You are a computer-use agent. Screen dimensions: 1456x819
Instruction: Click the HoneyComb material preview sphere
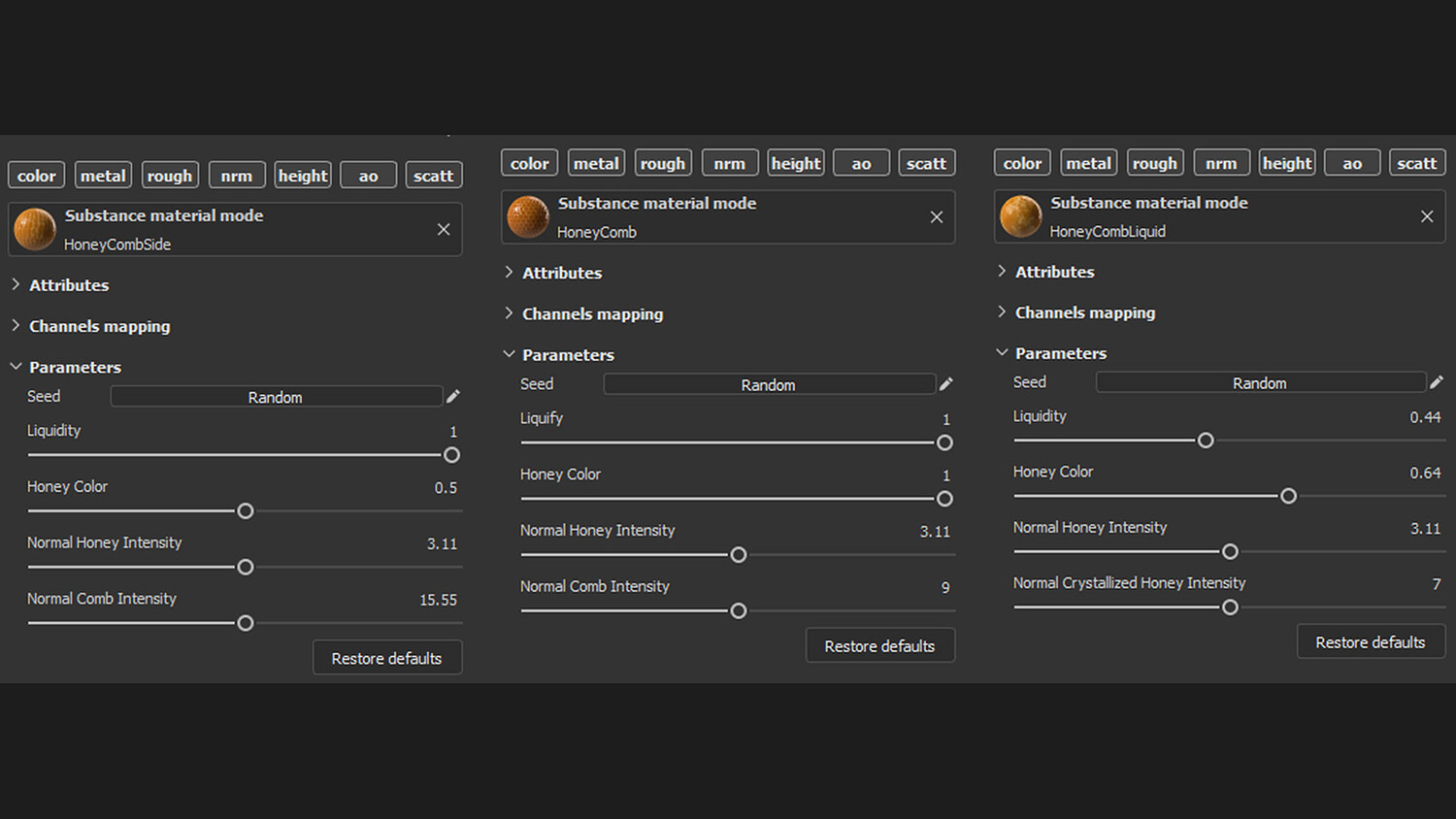coord(528,216)
